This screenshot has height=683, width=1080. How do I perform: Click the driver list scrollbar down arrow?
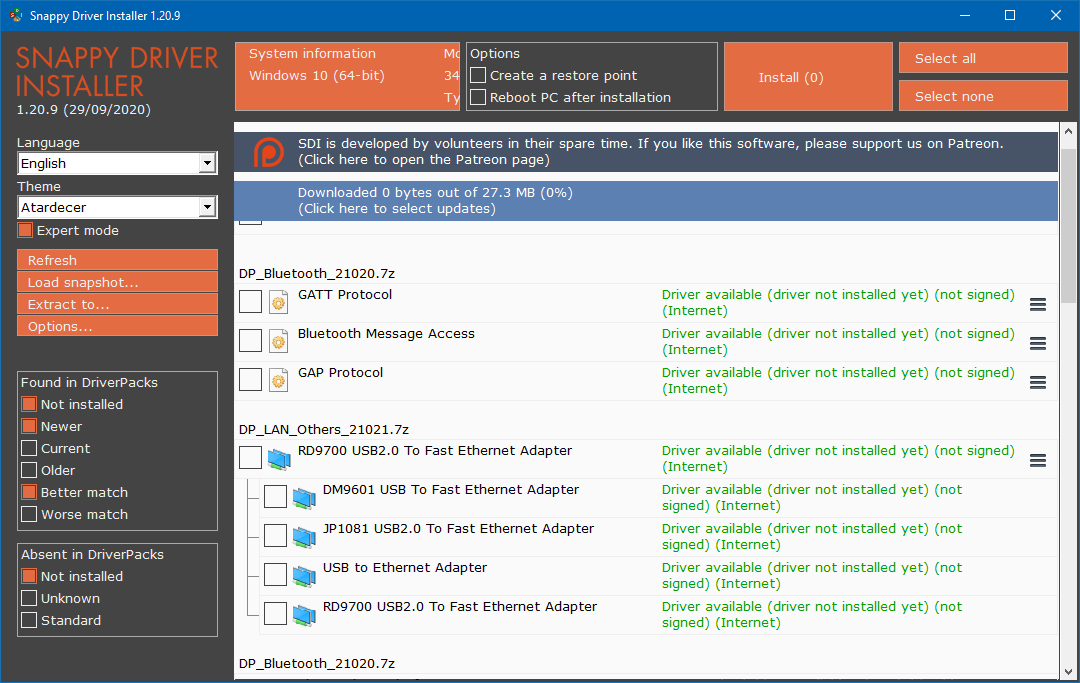(x=1068, y=671)
